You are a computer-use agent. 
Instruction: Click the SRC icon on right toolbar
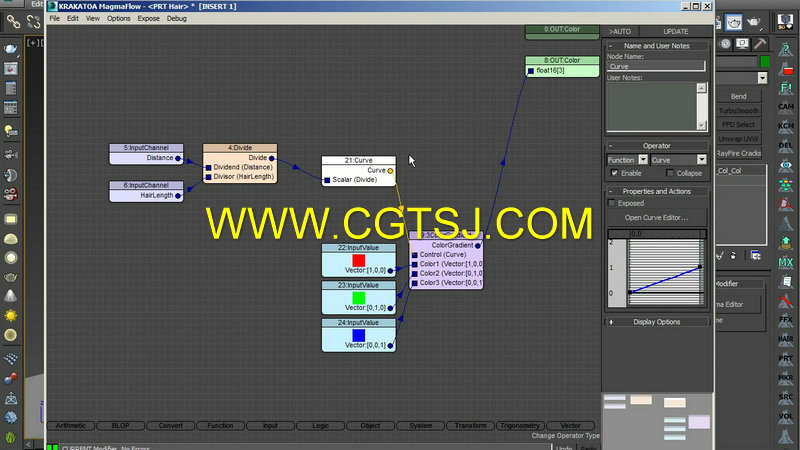786,397
